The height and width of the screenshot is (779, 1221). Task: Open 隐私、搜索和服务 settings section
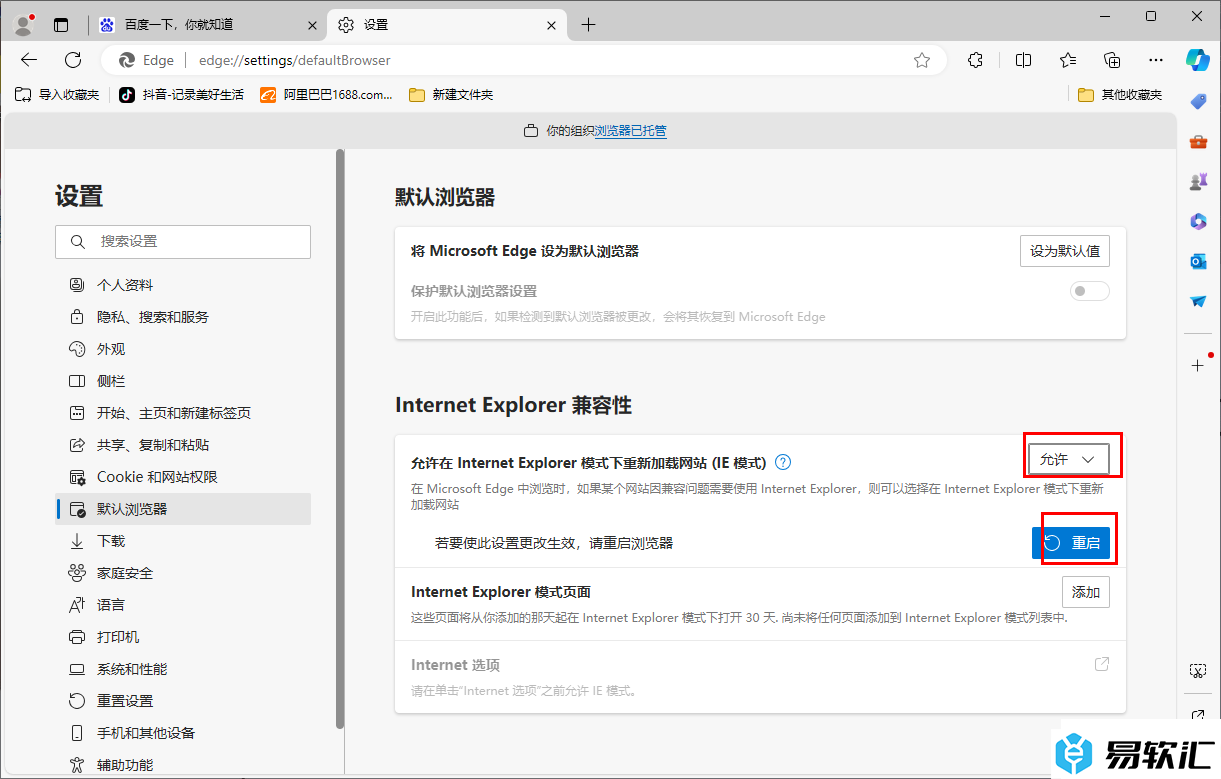point(183,317)
